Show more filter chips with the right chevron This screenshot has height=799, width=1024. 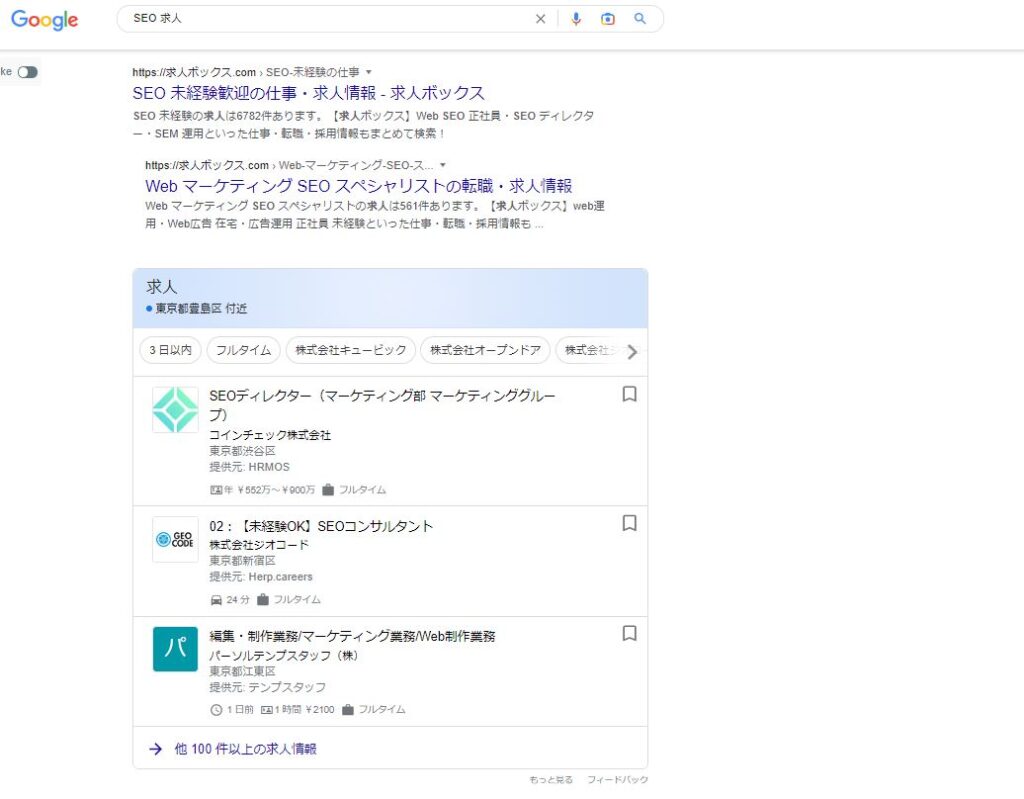point(632,352)
